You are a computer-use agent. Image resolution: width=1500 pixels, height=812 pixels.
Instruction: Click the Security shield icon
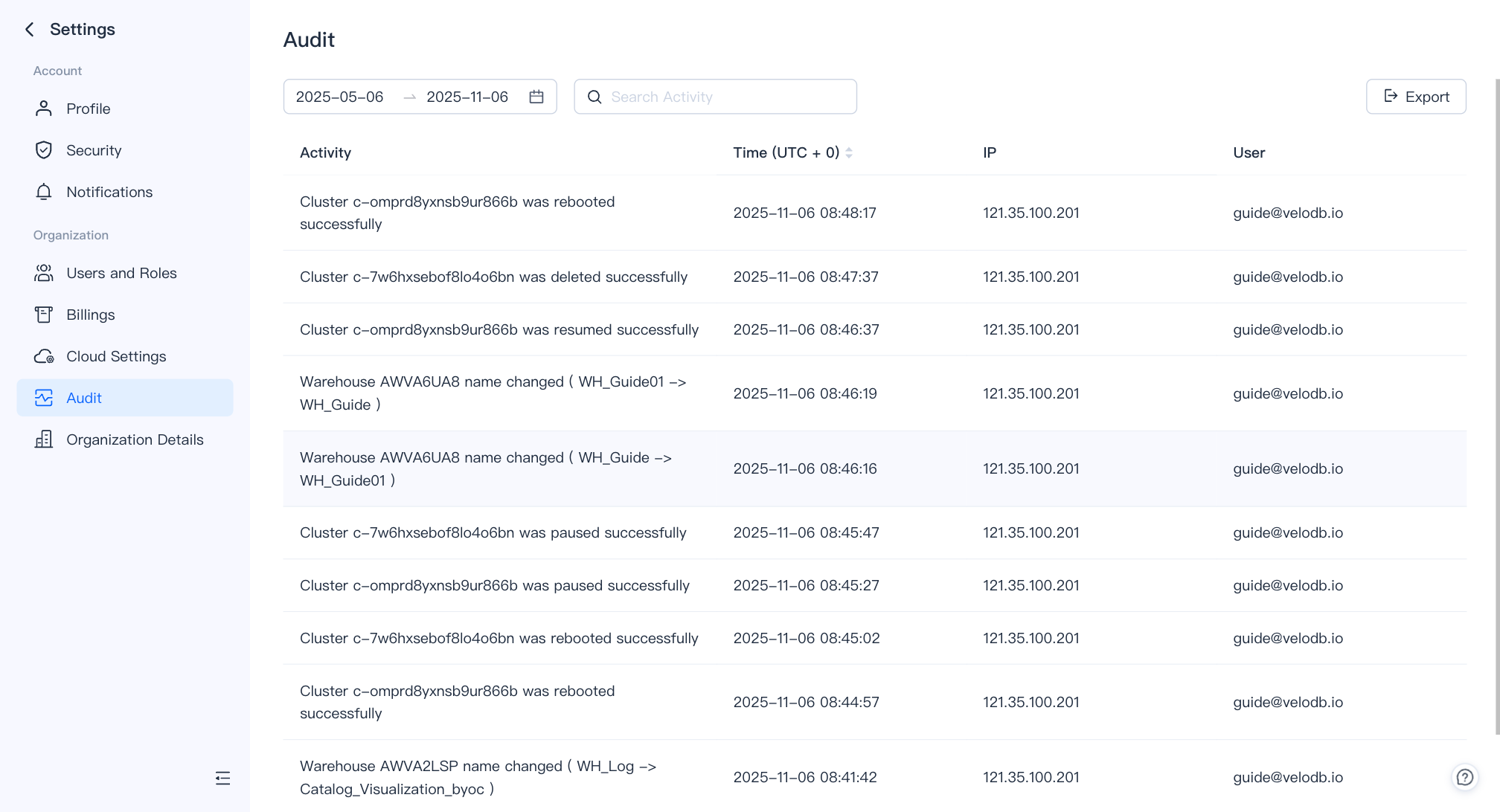pyautogui.click(x=43, y=150)
